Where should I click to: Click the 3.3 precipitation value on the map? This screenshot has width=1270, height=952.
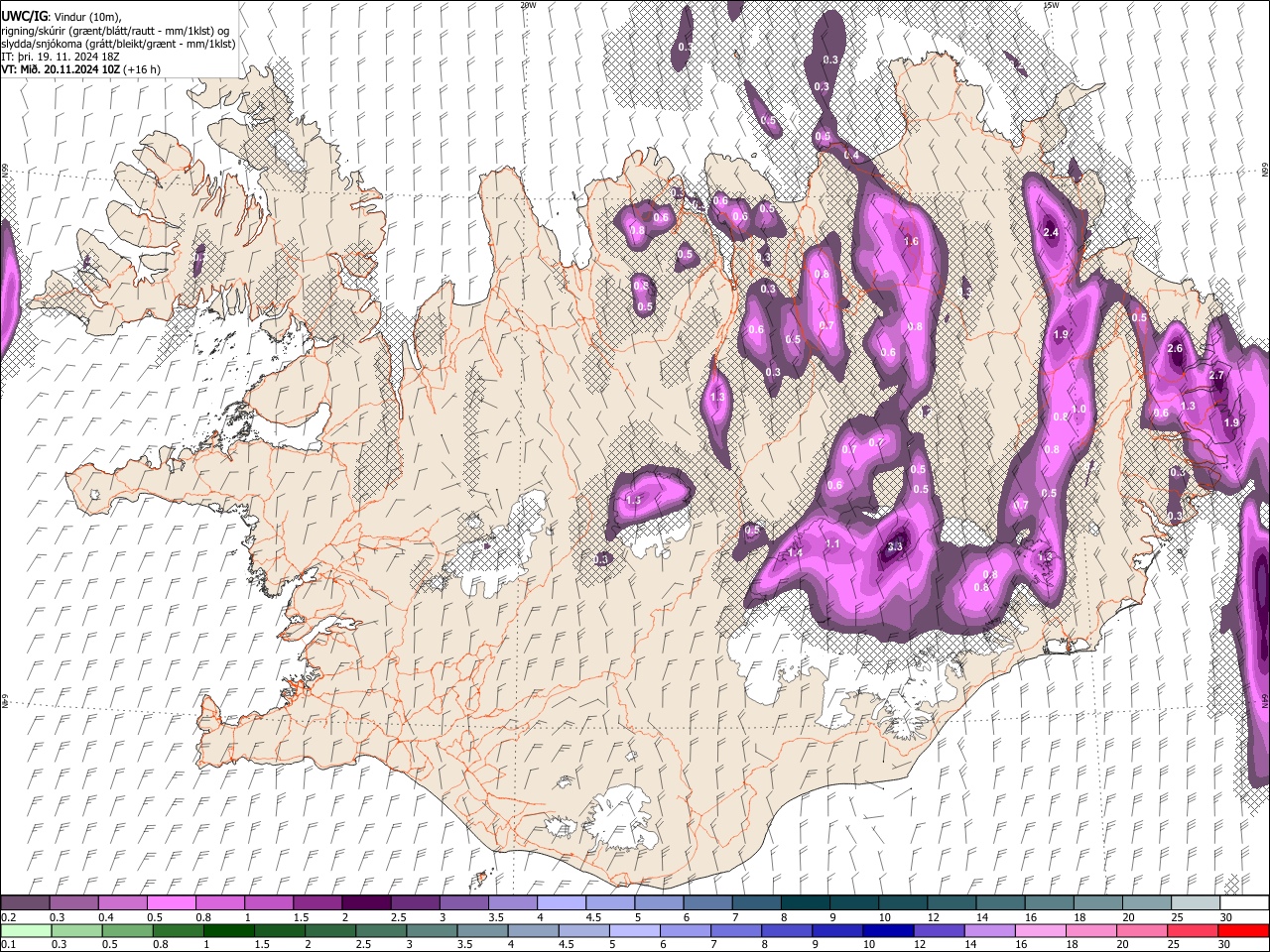(x=895, y=546)
